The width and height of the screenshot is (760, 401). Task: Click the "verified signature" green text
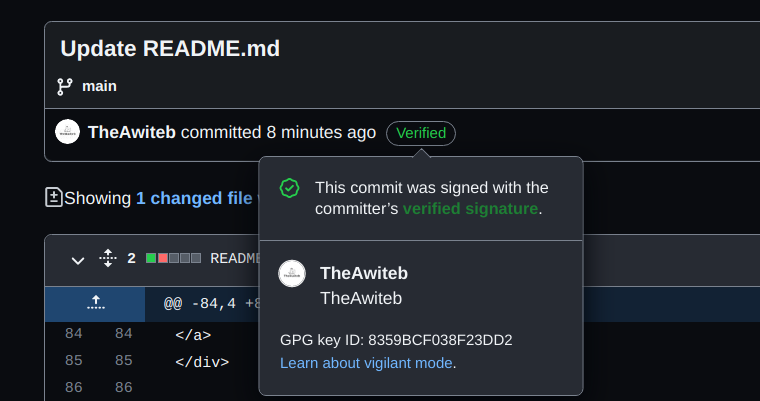tap(470, 208)
